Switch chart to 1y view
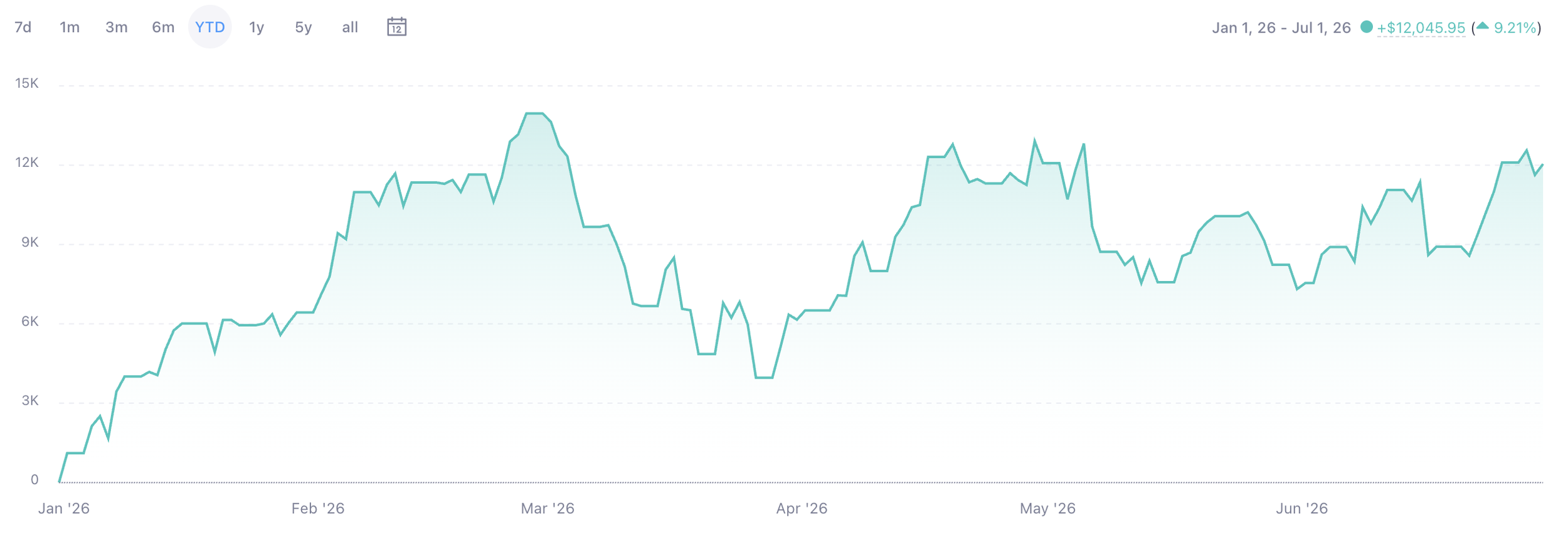The image size is (1568, 542). pos(257,27)
